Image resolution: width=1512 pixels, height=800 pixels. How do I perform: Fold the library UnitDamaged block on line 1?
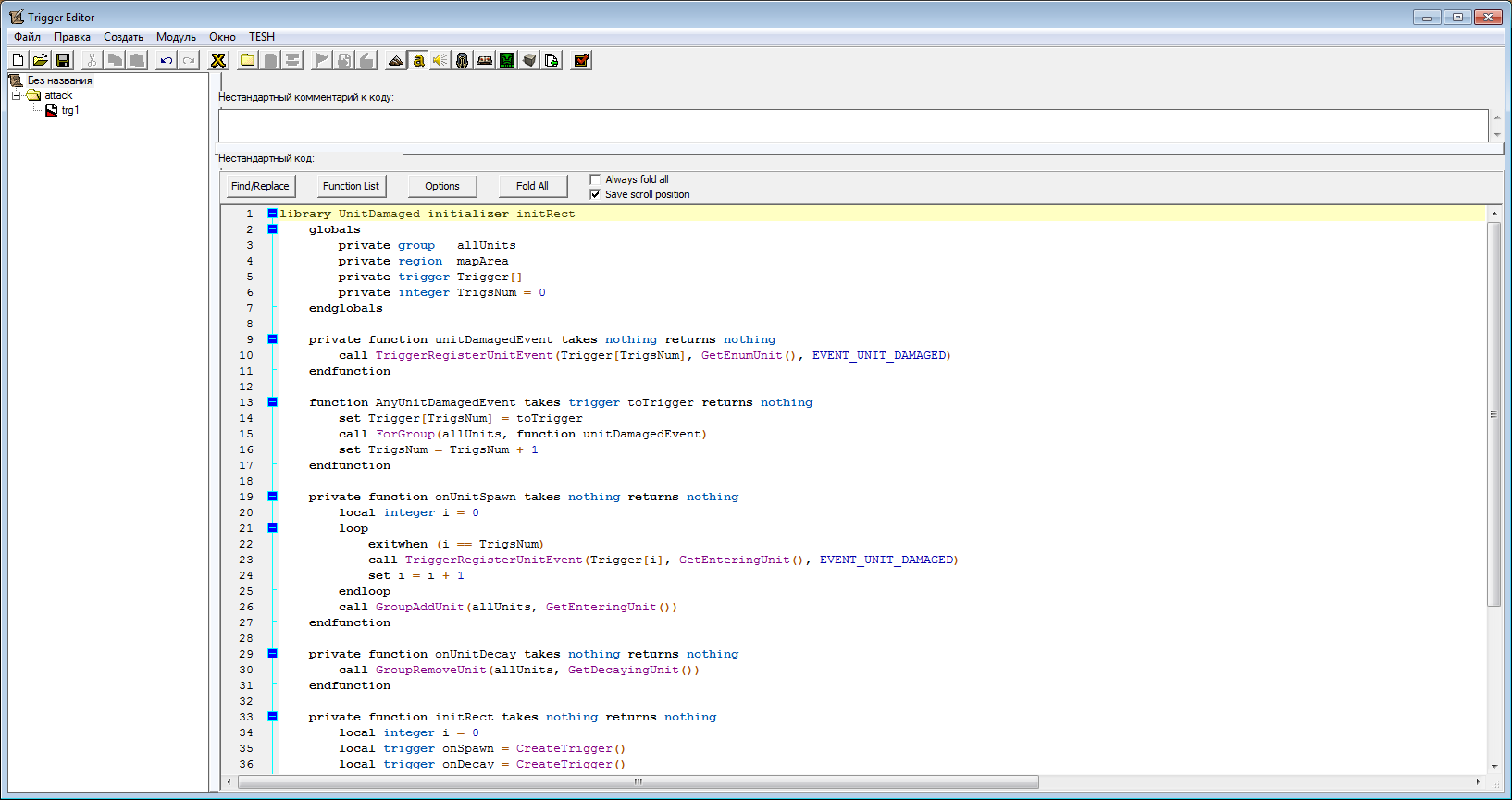point(272,214)
